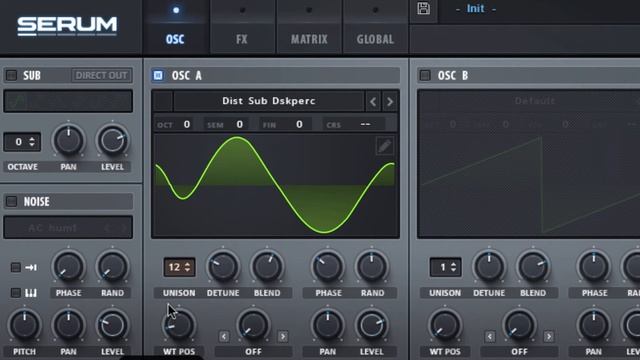Click OSC A LEVEL knob
The height and width of the screenshot is (360, 640).
(371, 325)
